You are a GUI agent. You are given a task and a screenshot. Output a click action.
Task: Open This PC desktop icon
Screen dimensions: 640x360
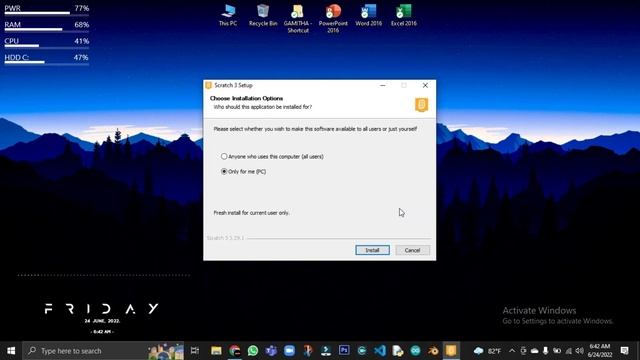(x=228, y=16)
